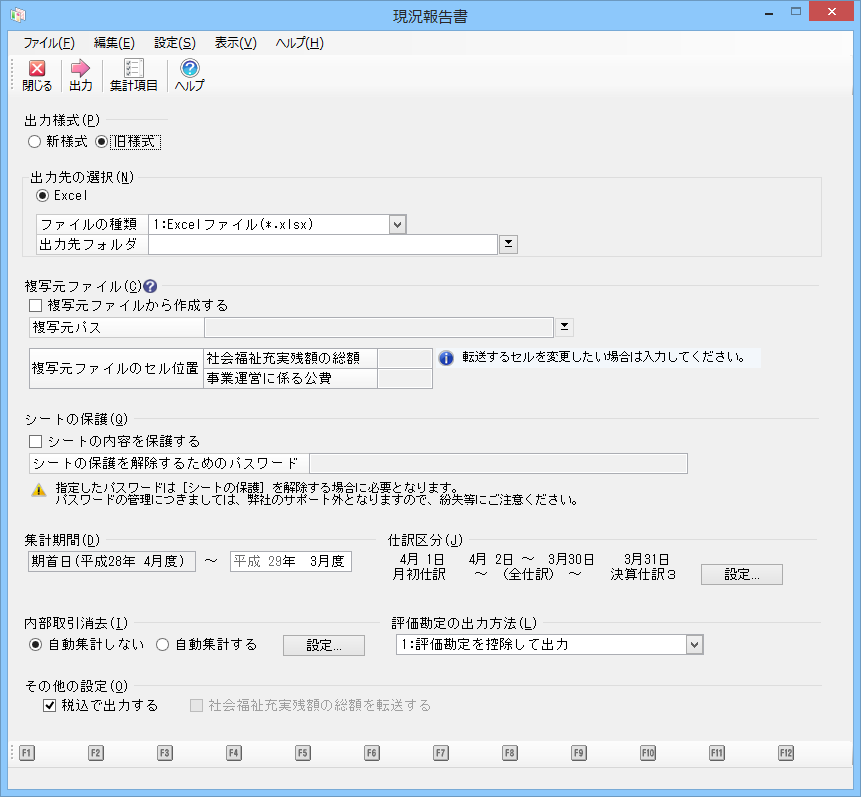
Task: Click the yellow warning icon for password note
Action: click(x=38, y=490)
